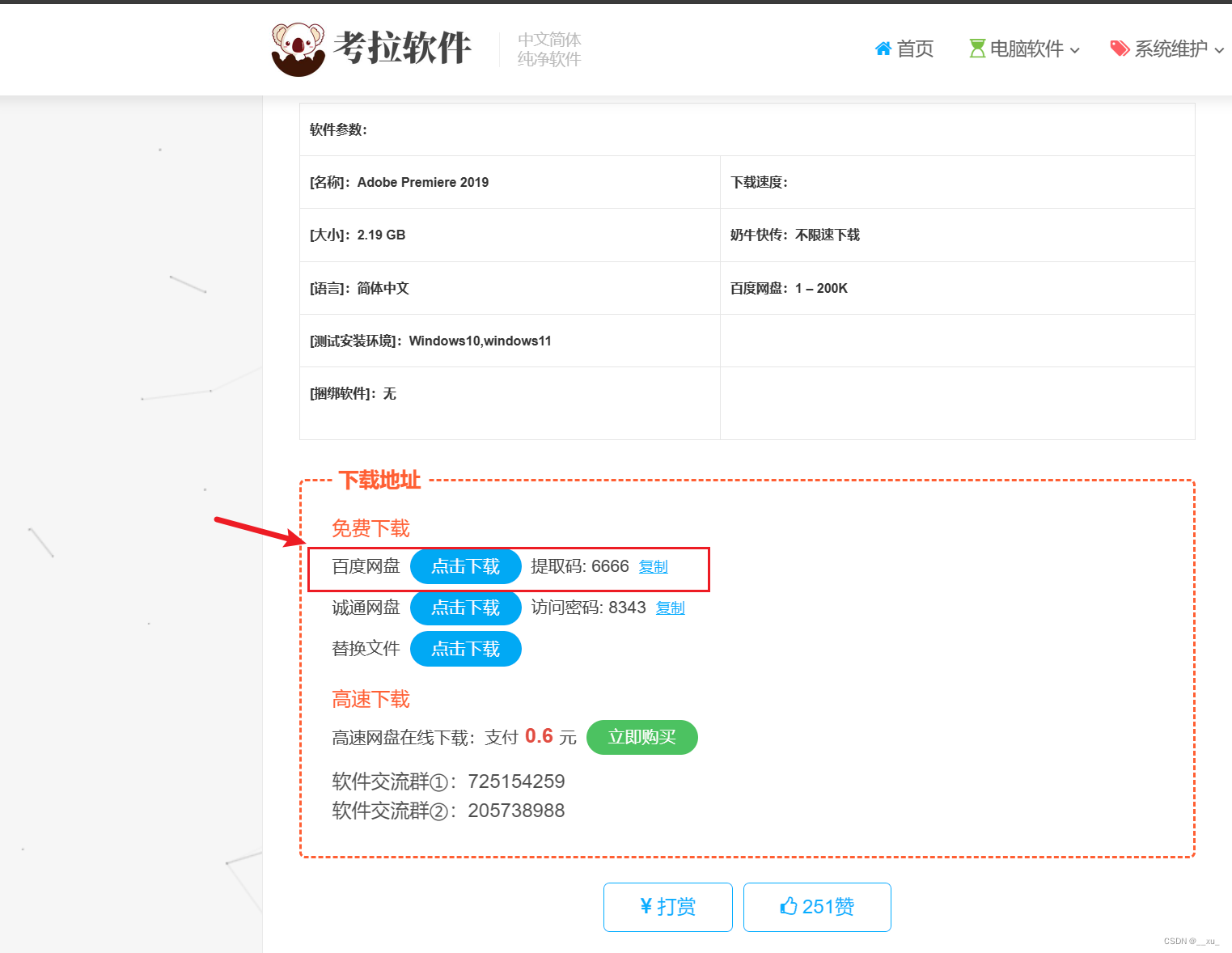Click the Windows10,windows11 environment cell
The height and width of the screenshot is (953, 1232).
click(510, 341)
